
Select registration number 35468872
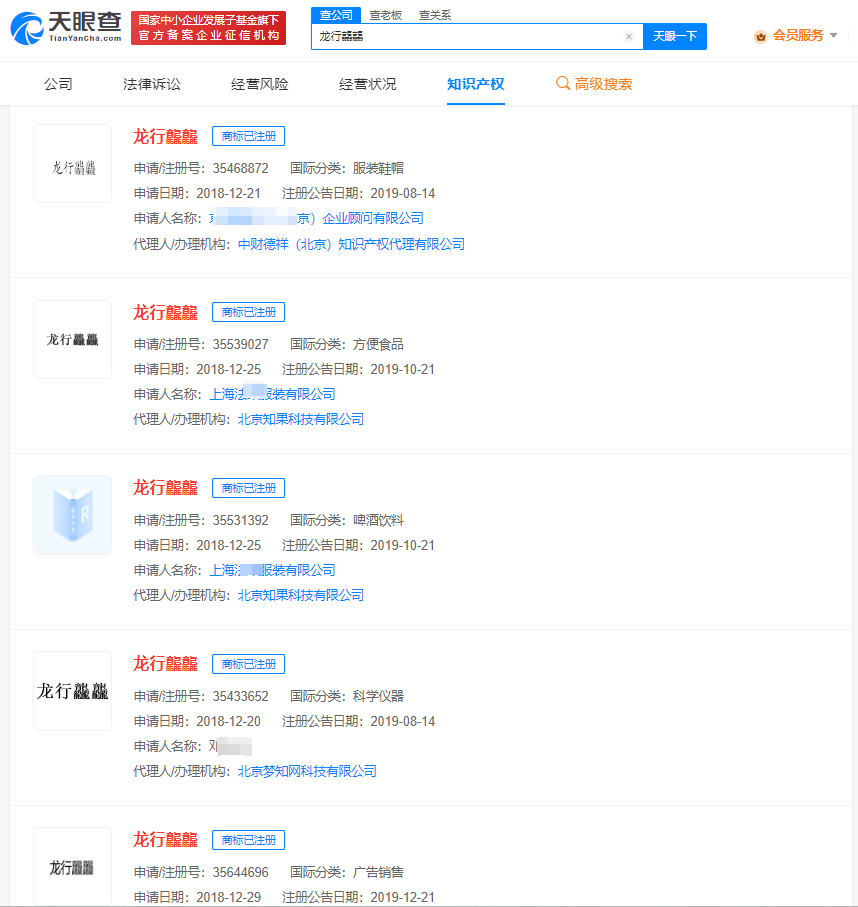point(241,168)
